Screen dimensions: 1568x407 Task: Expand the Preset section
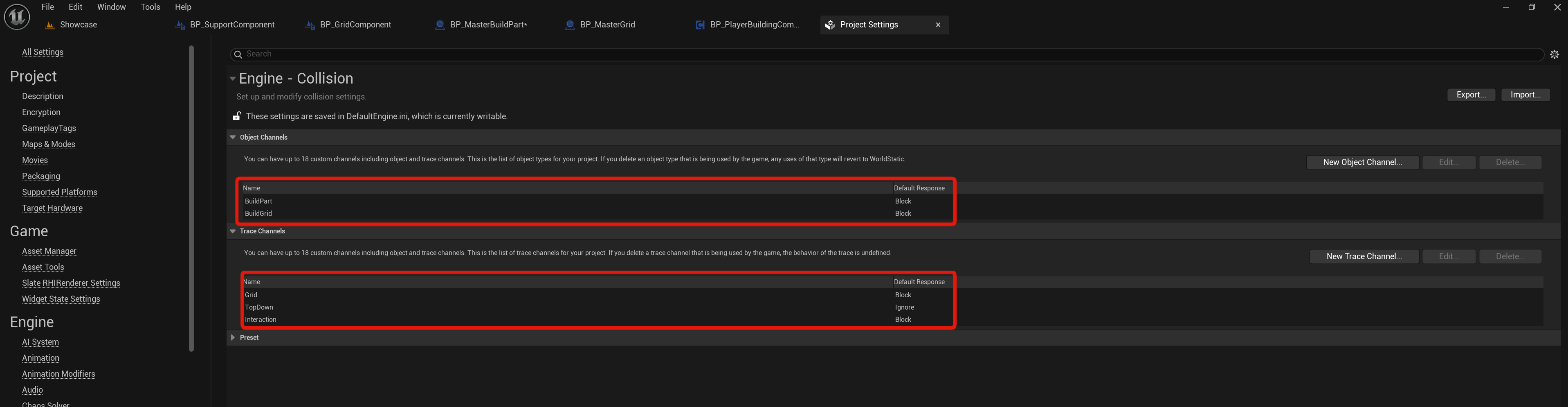point(233,337)
